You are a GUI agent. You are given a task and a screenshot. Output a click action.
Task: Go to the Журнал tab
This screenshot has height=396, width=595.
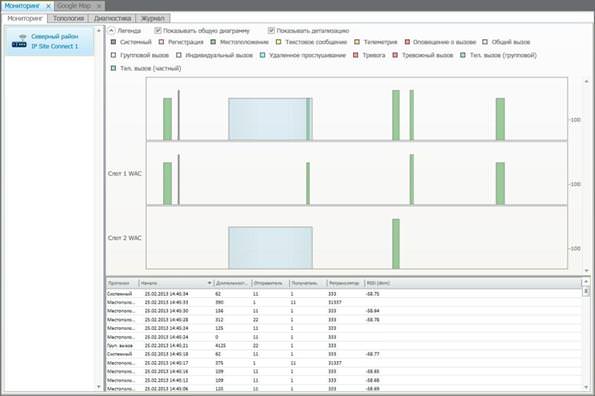coord(153,18)
